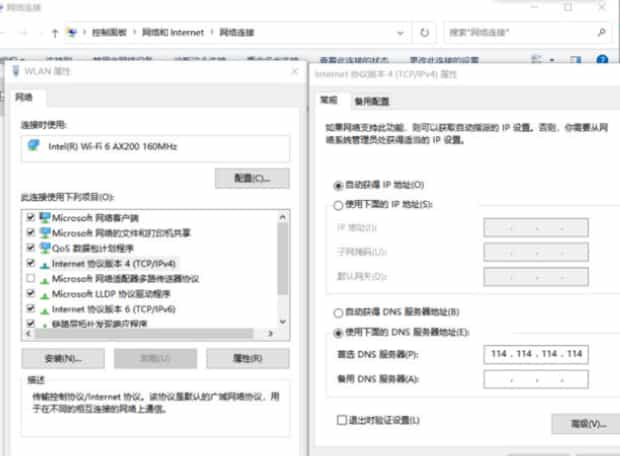The image size is (620, 456).
Task: Click the up-arrow navigation icon in address bar
Action: tap(53, 32)
